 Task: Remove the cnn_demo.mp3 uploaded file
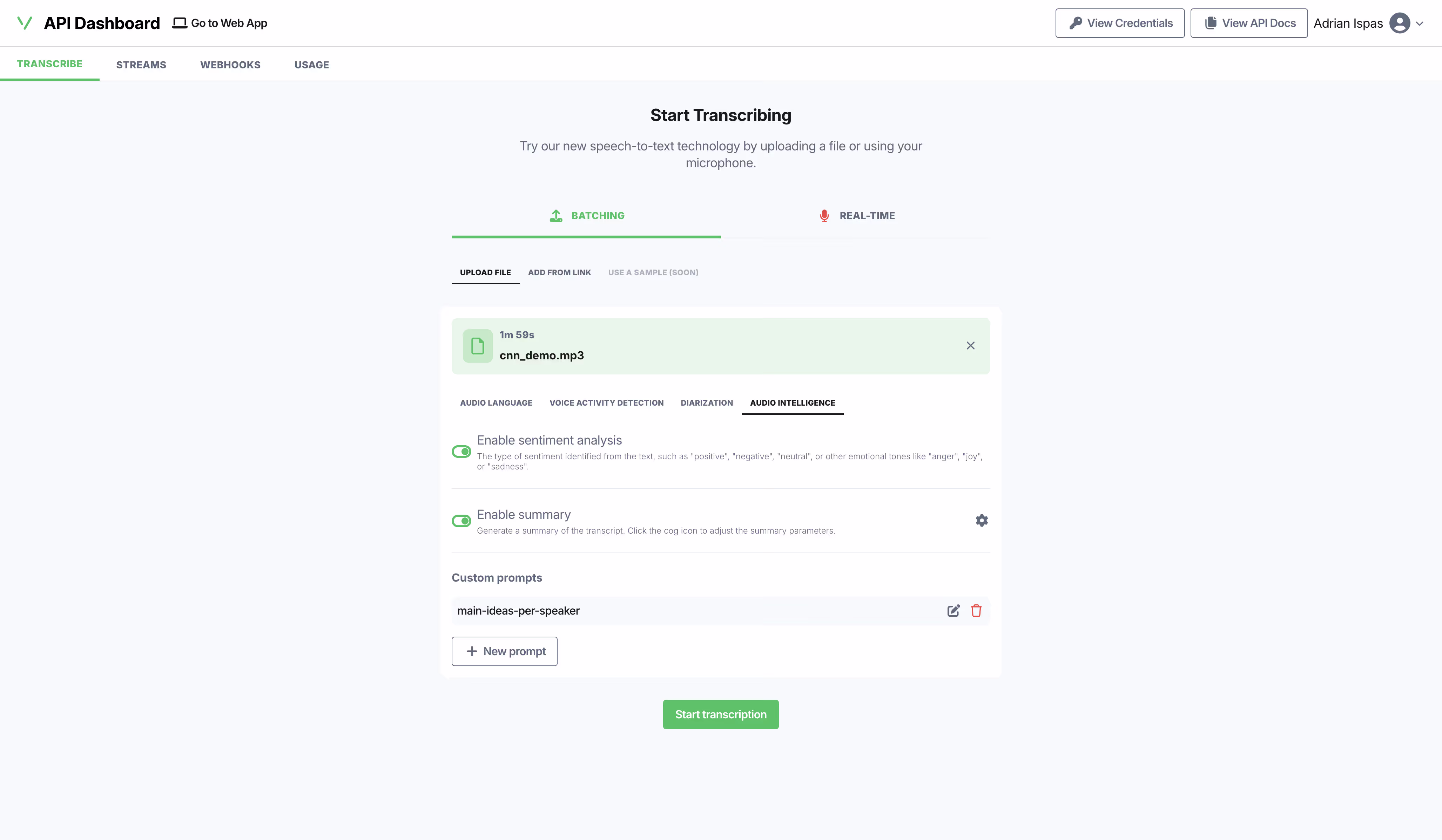(x=970, y=345)
